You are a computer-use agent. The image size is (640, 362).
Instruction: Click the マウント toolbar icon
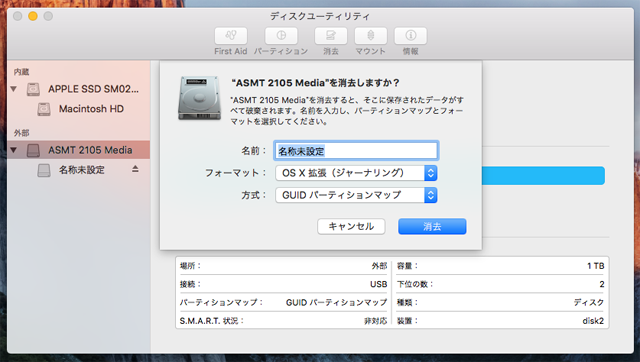371,36
